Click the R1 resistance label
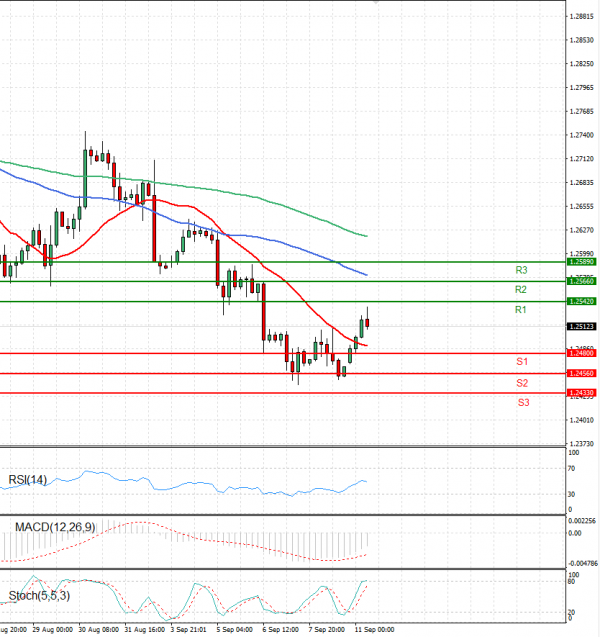The height and width of the screenshot is (637, 600). click(x=520, y=310)
